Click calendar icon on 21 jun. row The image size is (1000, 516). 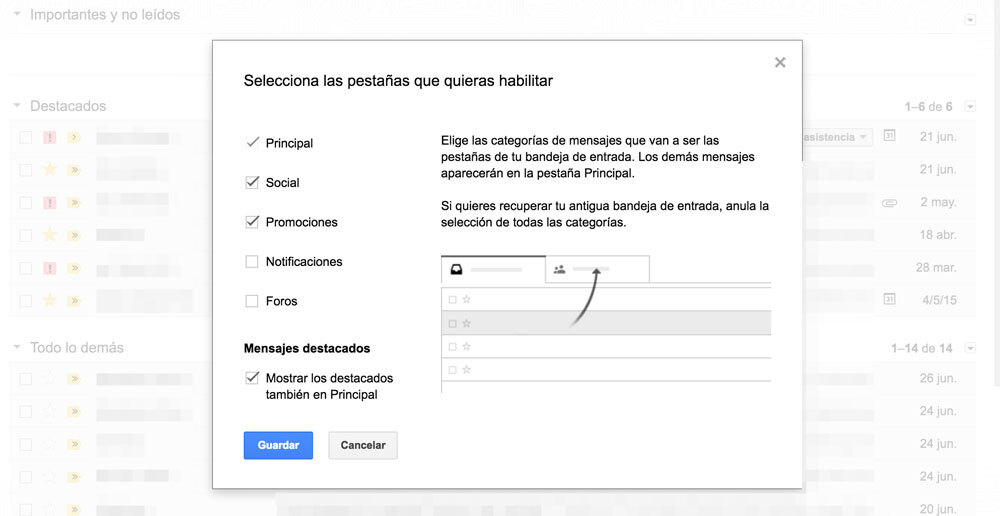pyautogui.click(x=889, y=136)
